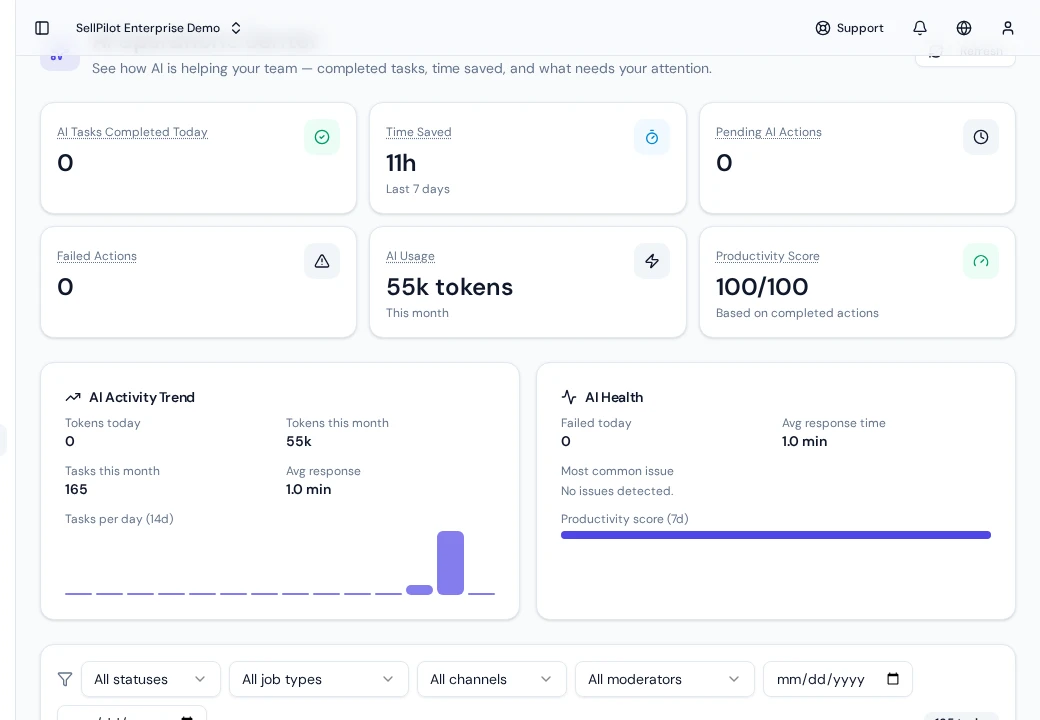1040x720 pixels.
Task: Open Support link in header
Action: [850, 28]
